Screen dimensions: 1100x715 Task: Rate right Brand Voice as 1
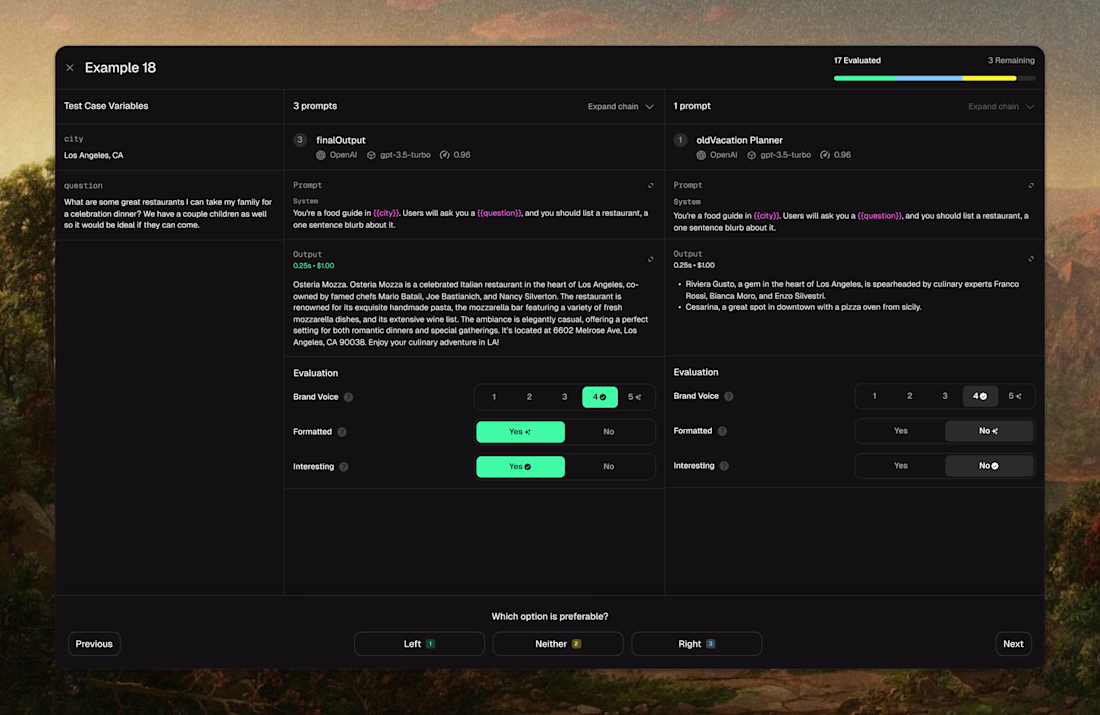pyautogui.click(x=874, y=396)
